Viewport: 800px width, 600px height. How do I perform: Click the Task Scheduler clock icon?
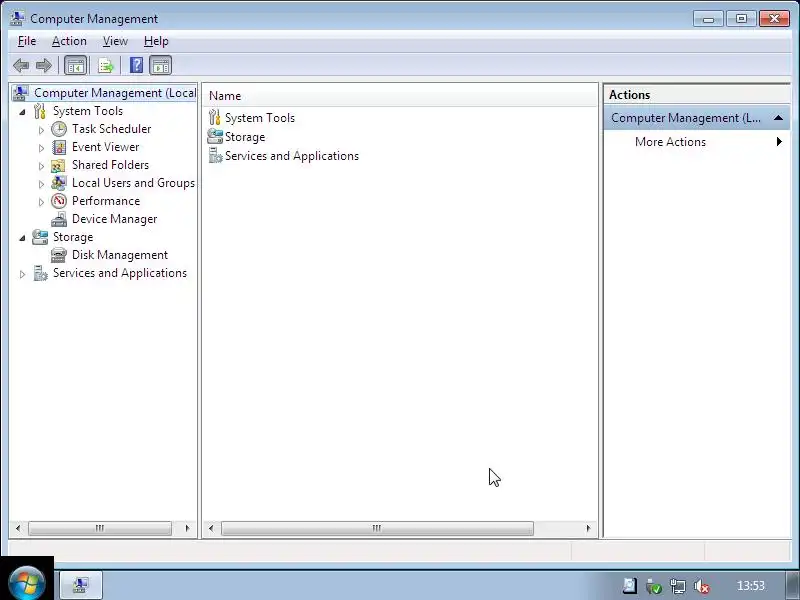(59, 129)
